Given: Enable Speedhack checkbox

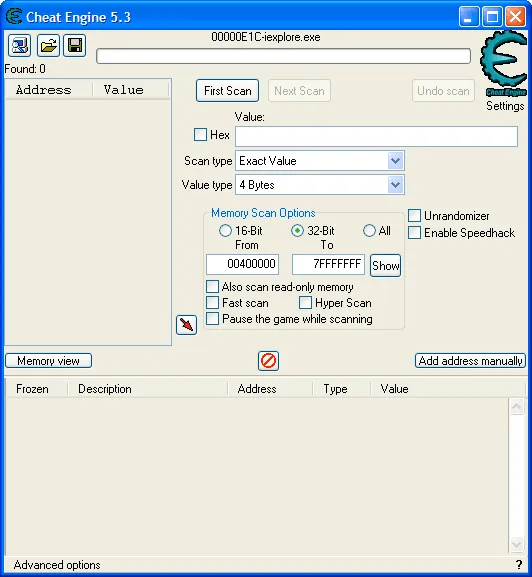Looking at the screenshot, I should click(415, 233).
